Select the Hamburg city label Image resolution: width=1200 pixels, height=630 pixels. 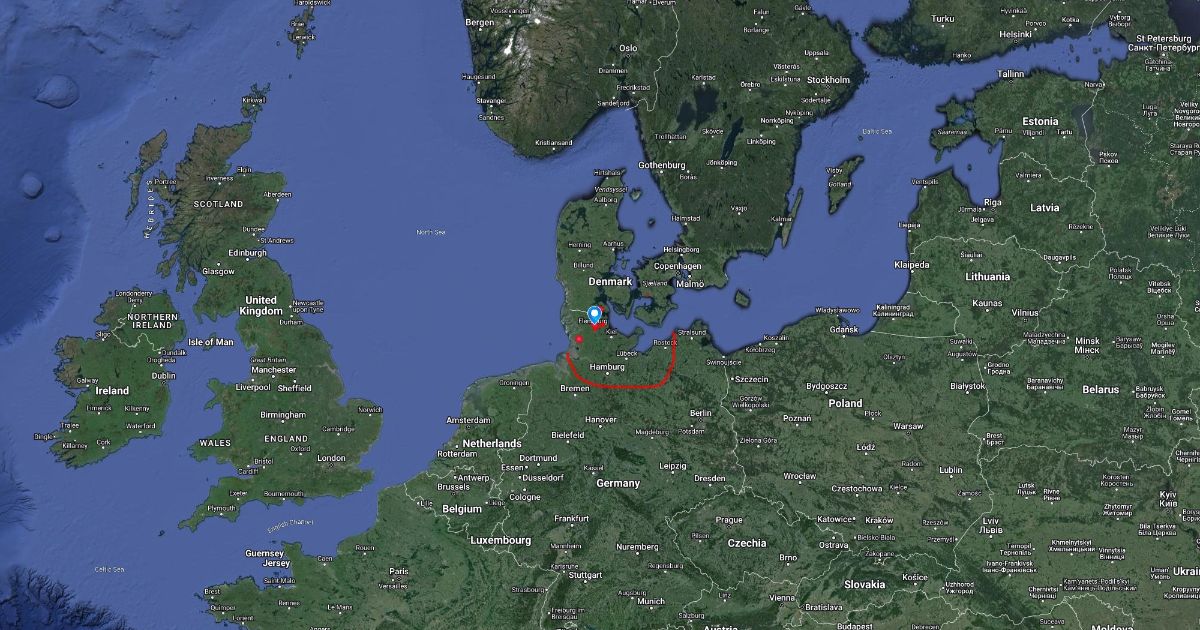tap(608, 367)
